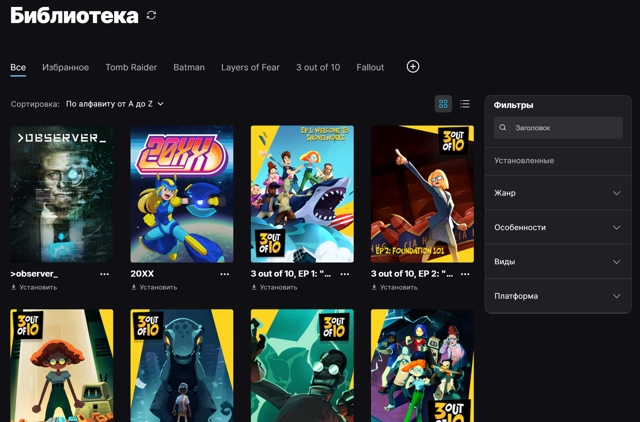This screenshot has width=640, height=422.
Task: Open the 20XX game cover
Action: (x=182, y=194)
